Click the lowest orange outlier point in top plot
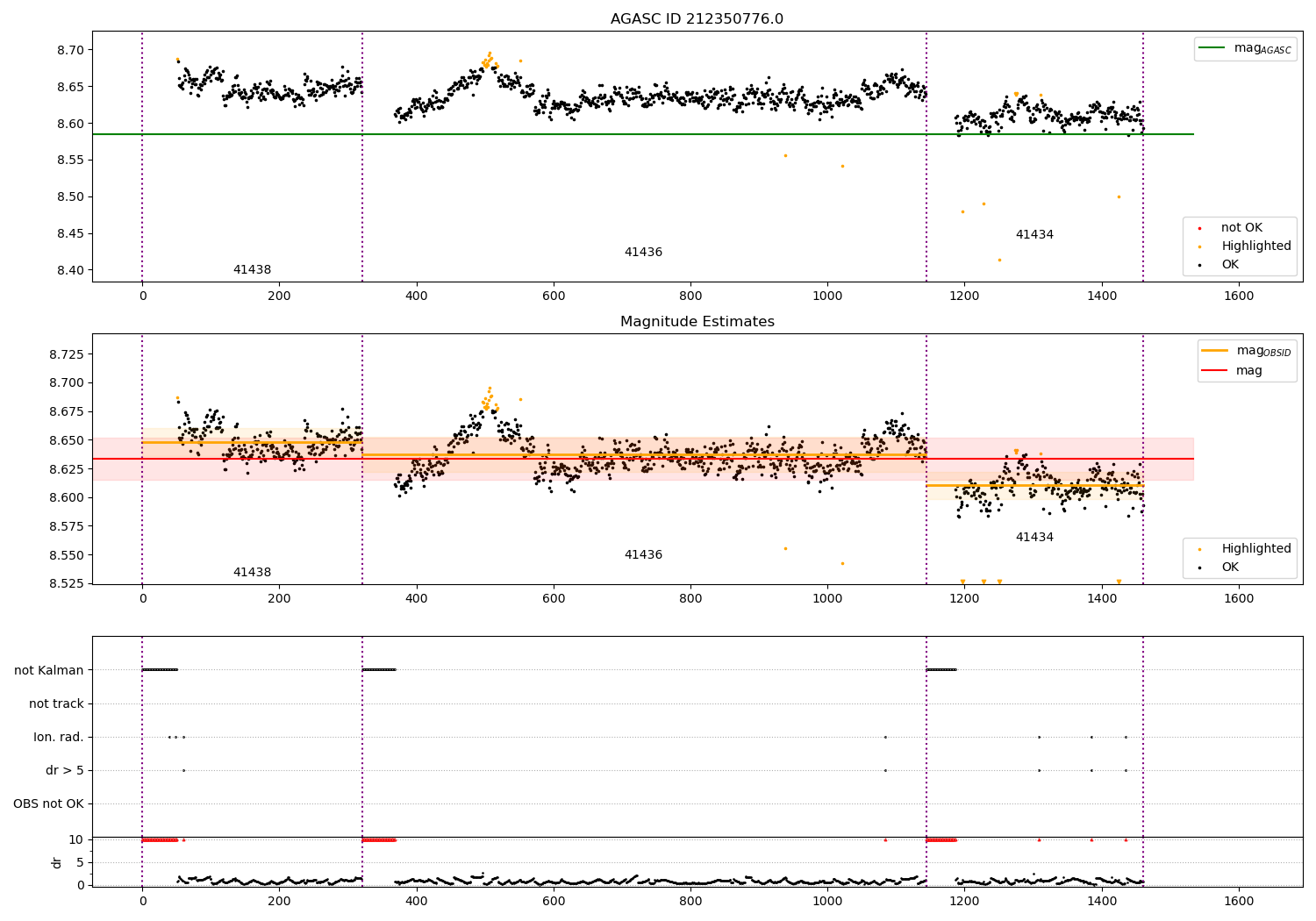Viewport: 1316px width, 921px height. (999, 260)
